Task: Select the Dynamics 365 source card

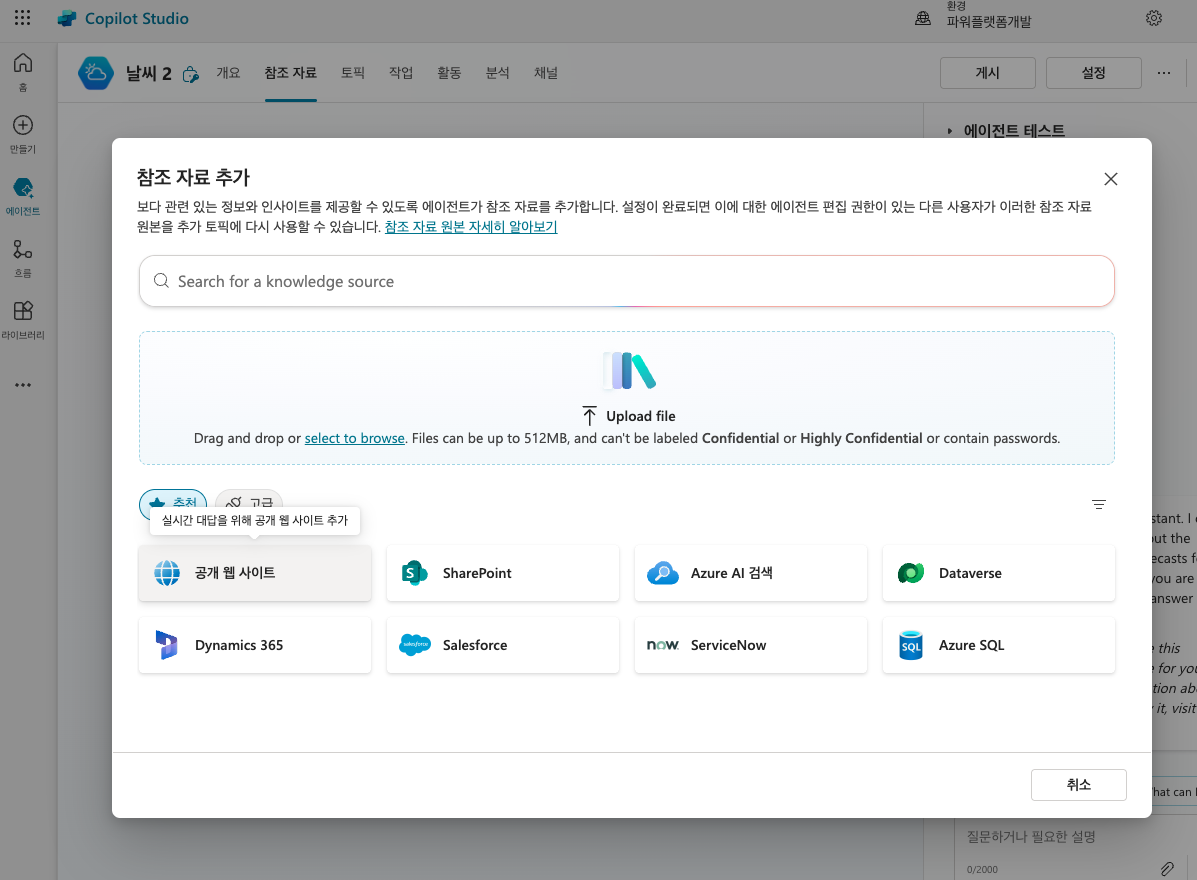Action: 255,645
